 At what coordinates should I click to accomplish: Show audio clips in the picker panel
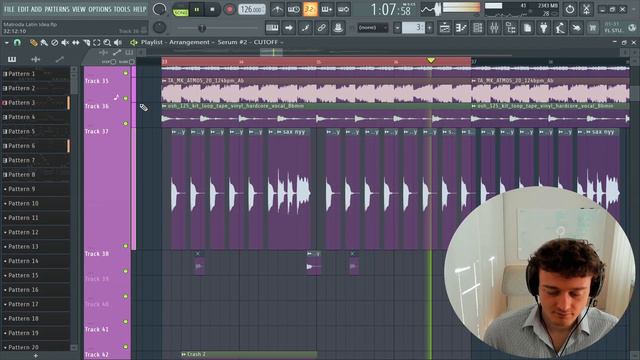36,60
